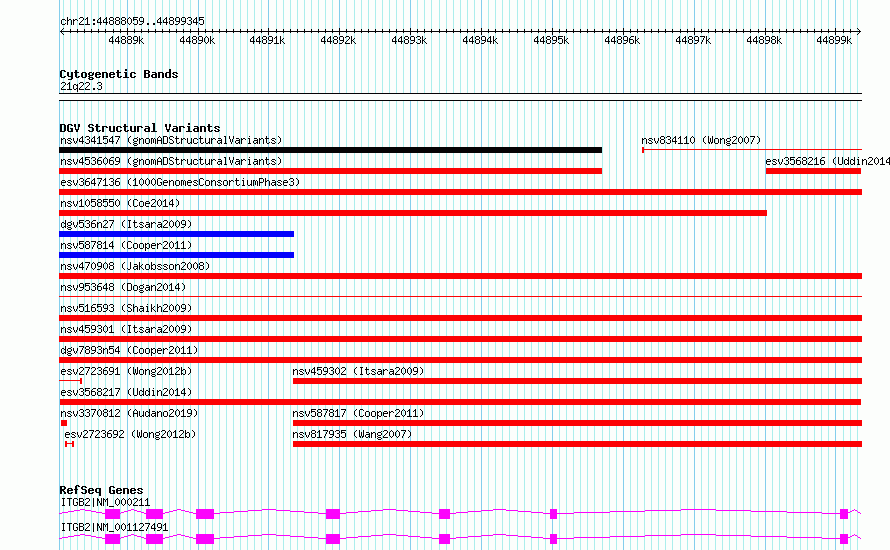Open the esv3568216 (Uddin2014) variant label

coord(828,161)
